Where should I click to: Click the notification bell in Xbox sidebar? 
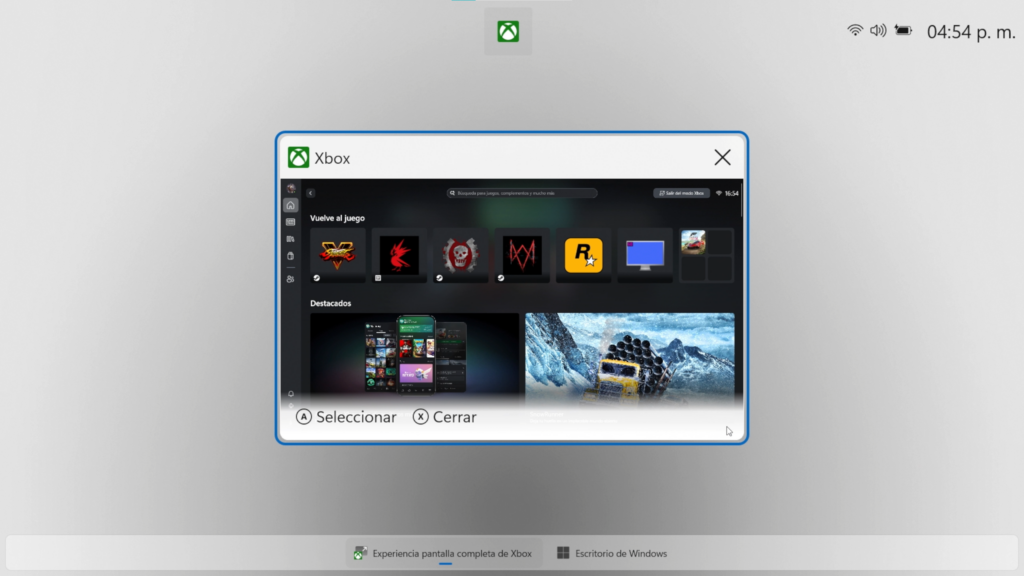291,394
